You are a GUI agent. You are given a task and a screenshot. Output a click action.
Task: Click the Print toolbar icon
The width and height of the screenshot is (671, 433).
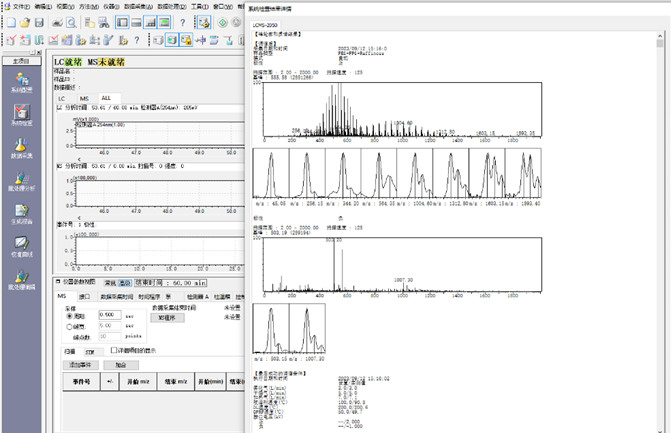[57, 22]
